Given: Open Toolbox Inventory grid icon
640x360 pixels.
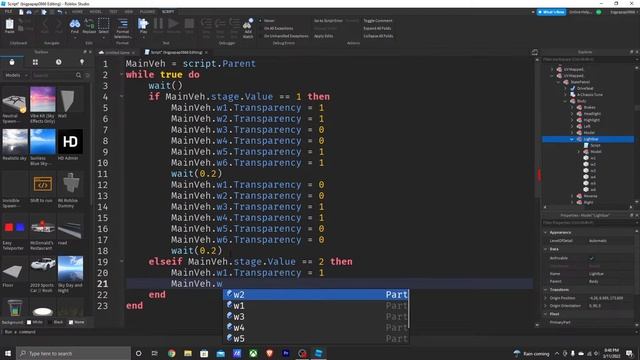Looking at the screenshot, I should coord(35,62).
